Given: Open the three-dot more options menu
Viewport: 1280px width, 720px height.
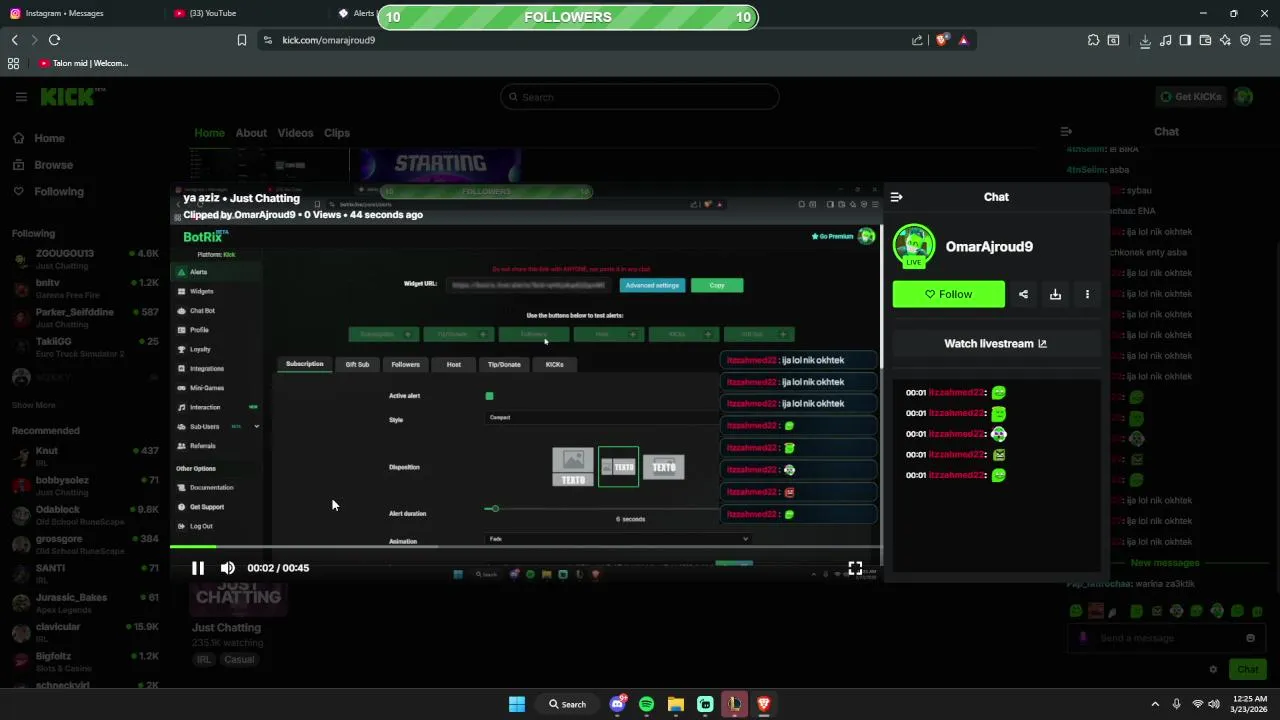Looking at the screenshot, I should pyautogui.click(x=1087, y=294).
